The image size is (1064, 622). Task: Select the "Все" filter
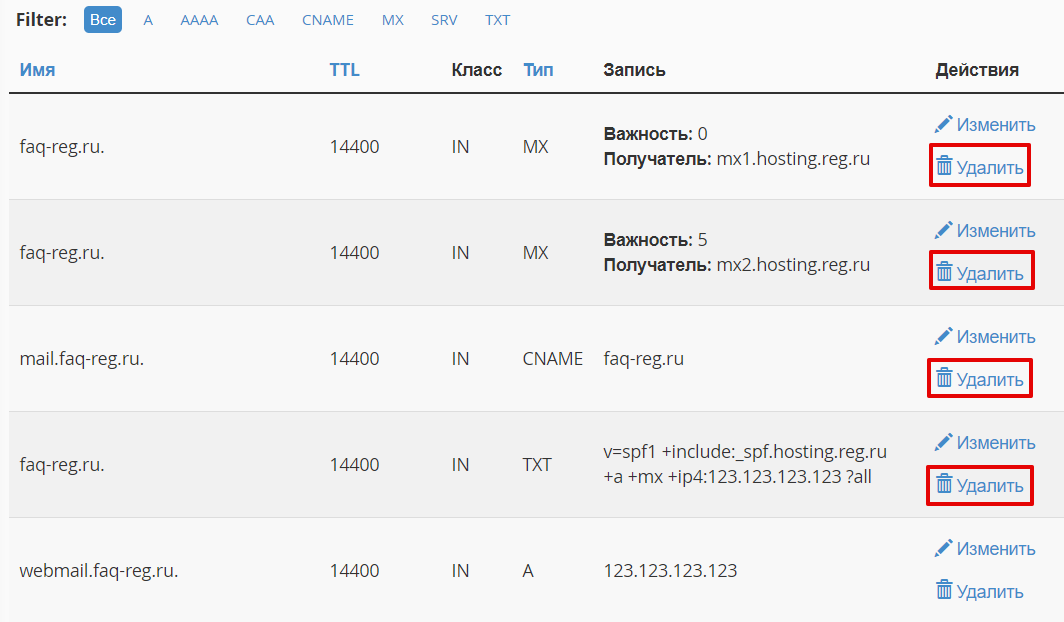pyautogui.click(x=102, y=20)
